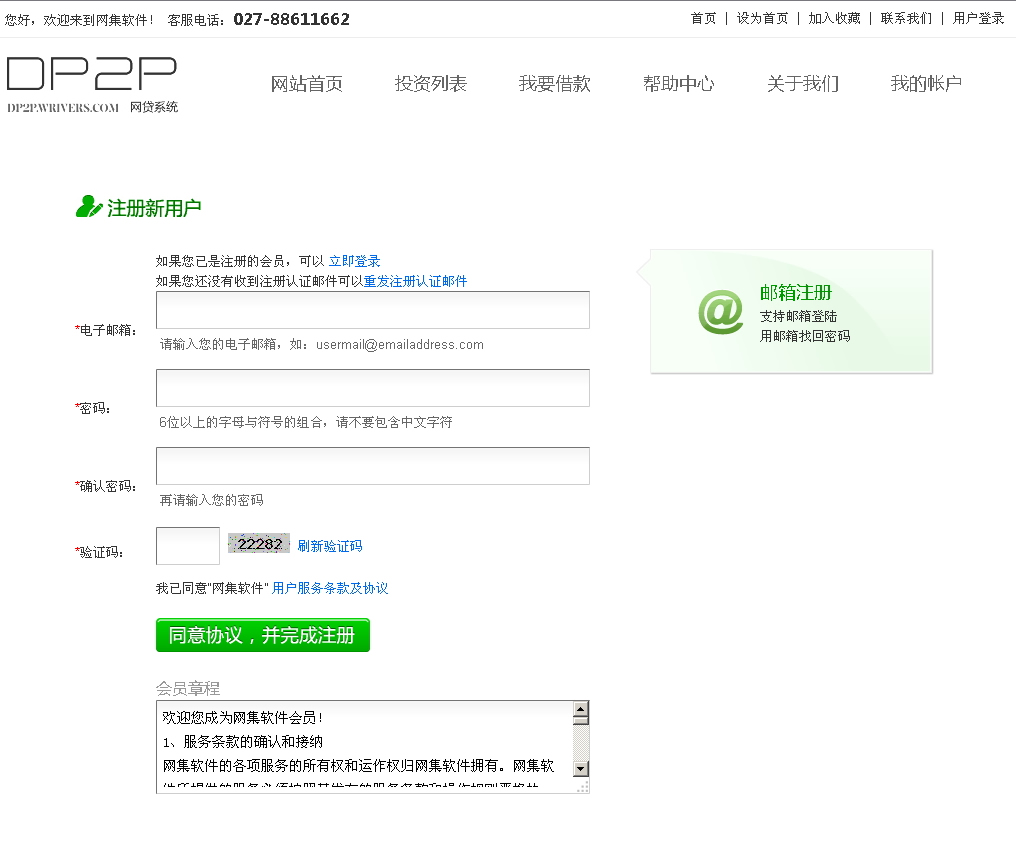Screen dimensions: 1016x865
Task: Open the 我要借款 section
Action: 554,84
